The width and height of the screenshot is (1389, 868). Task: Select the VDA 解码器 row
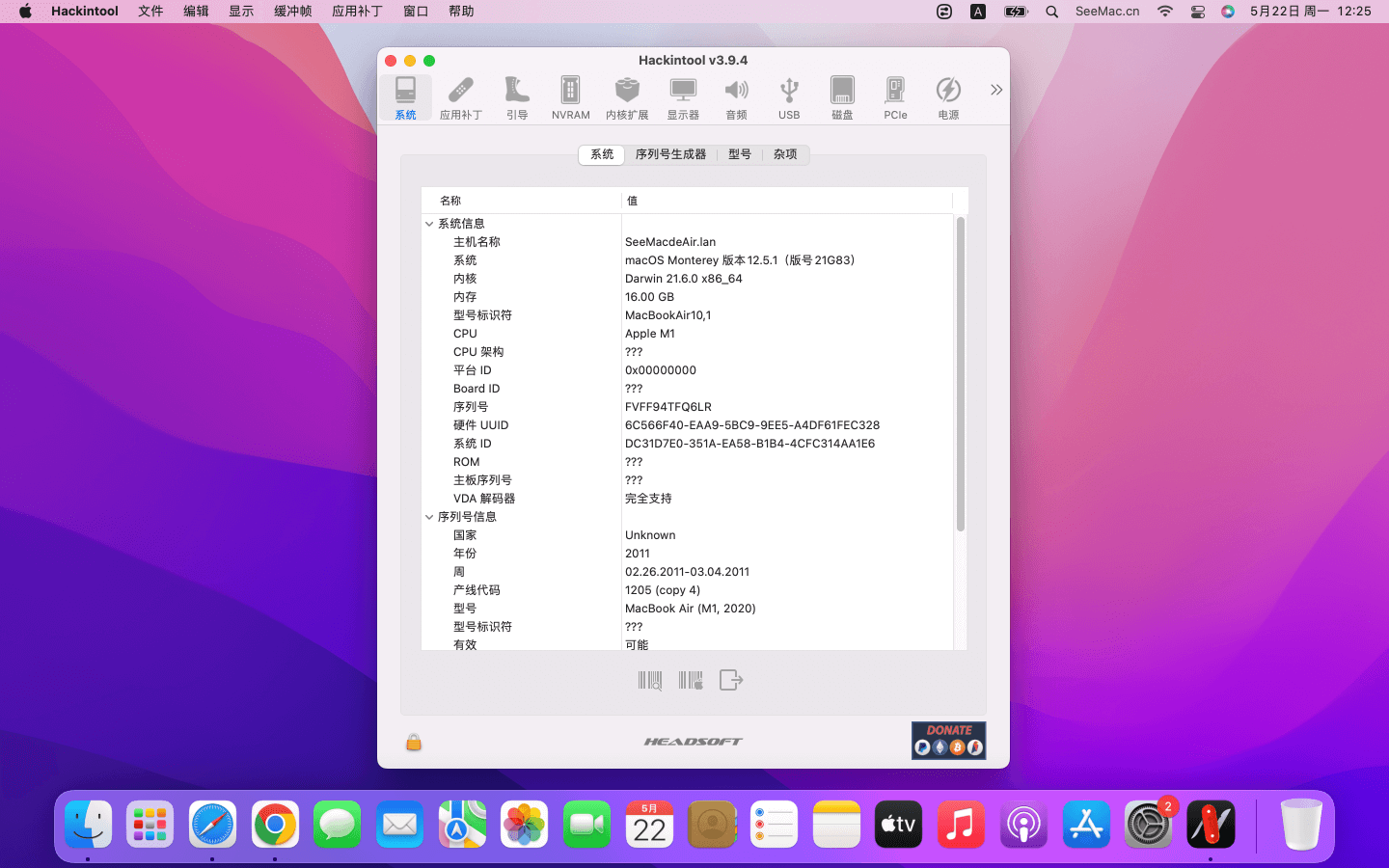point(688,499)
